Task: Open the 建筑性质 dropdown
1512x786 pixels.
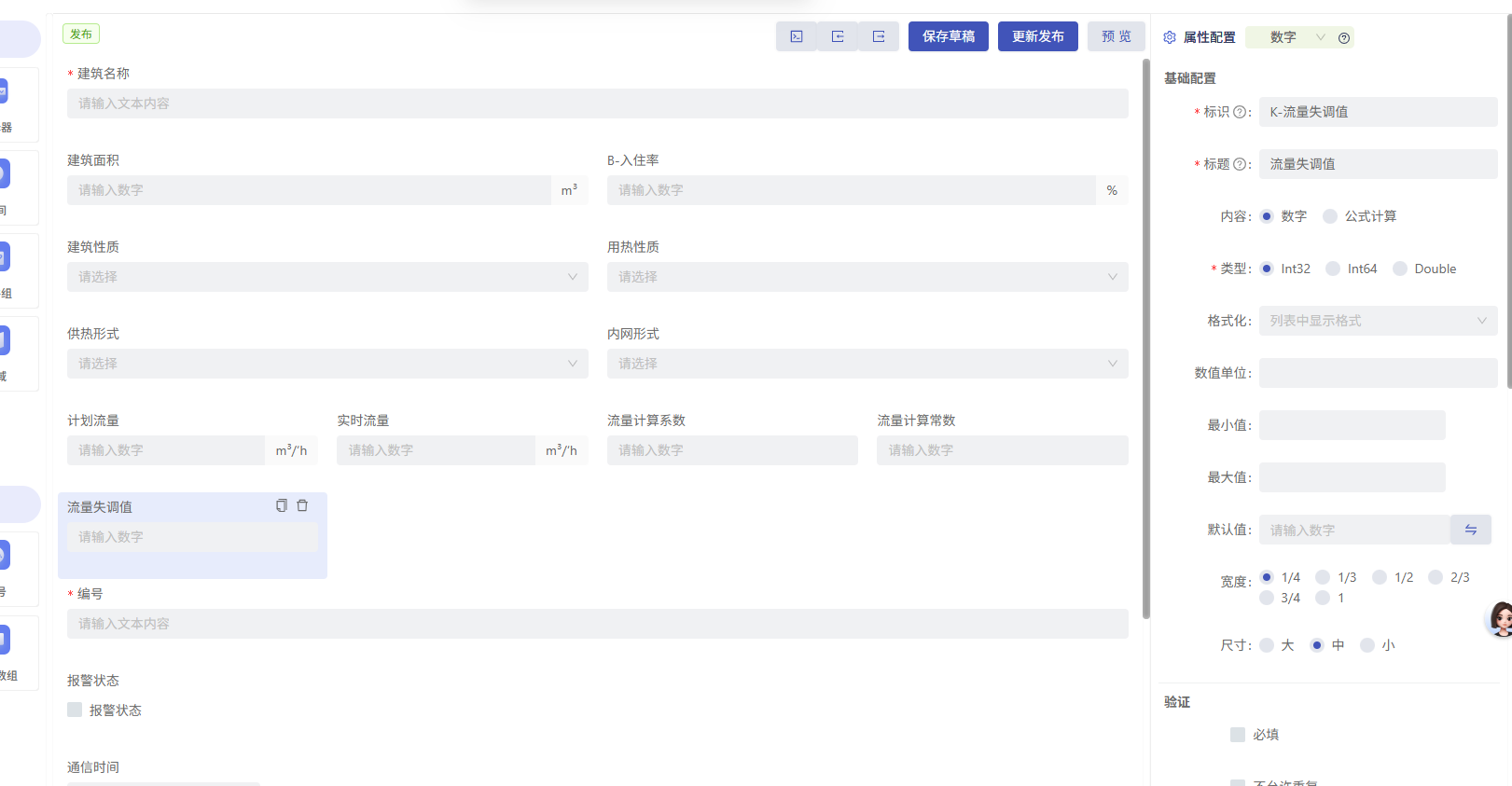Action: click(x=327, y=277)
